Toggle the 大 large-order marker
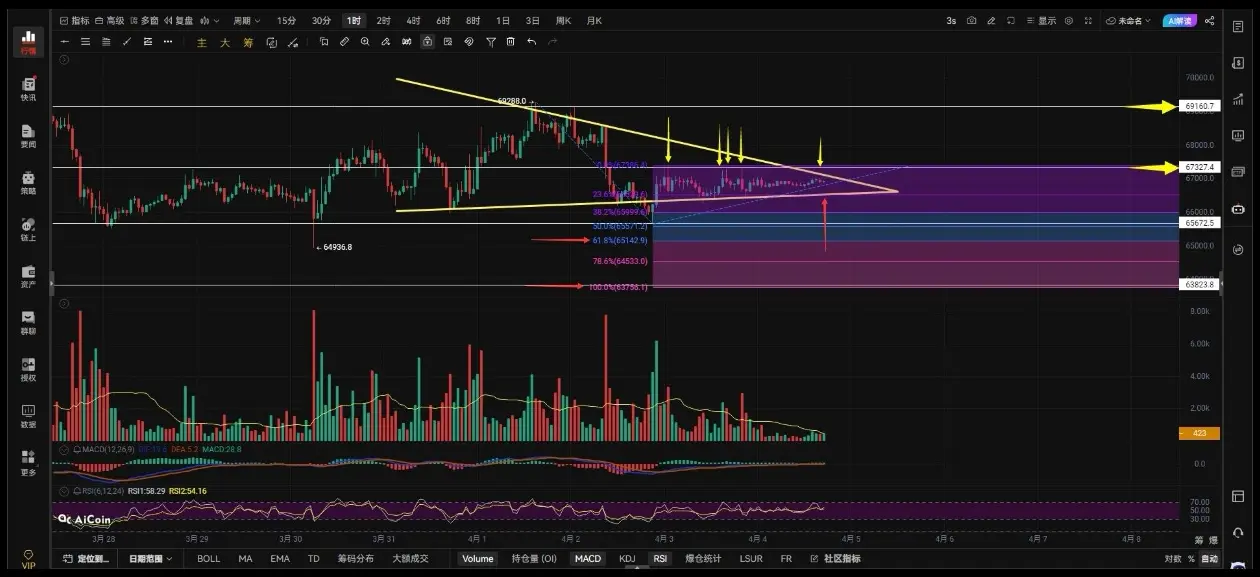 225,42
